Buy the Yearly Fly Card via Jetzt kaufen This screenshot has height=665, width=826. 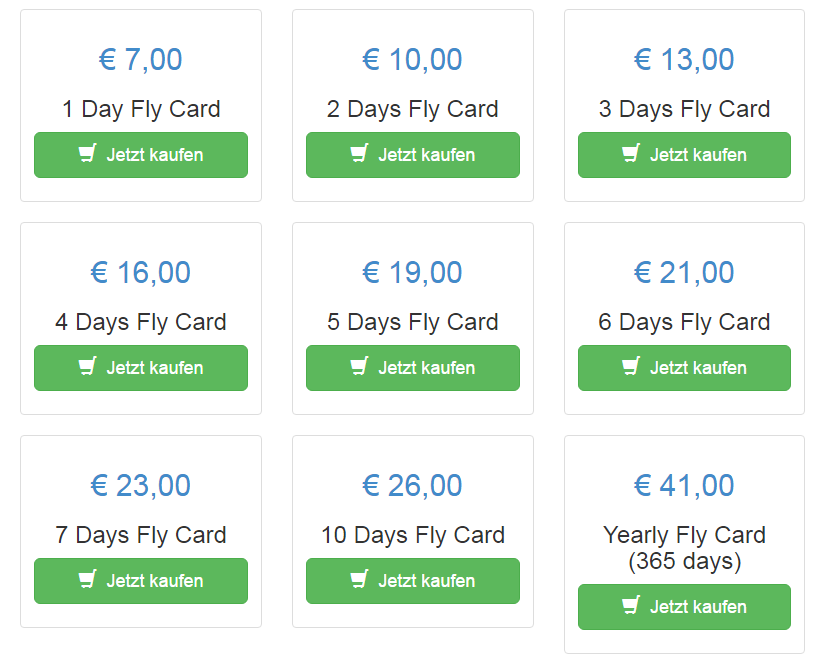(x=684, y=606)
